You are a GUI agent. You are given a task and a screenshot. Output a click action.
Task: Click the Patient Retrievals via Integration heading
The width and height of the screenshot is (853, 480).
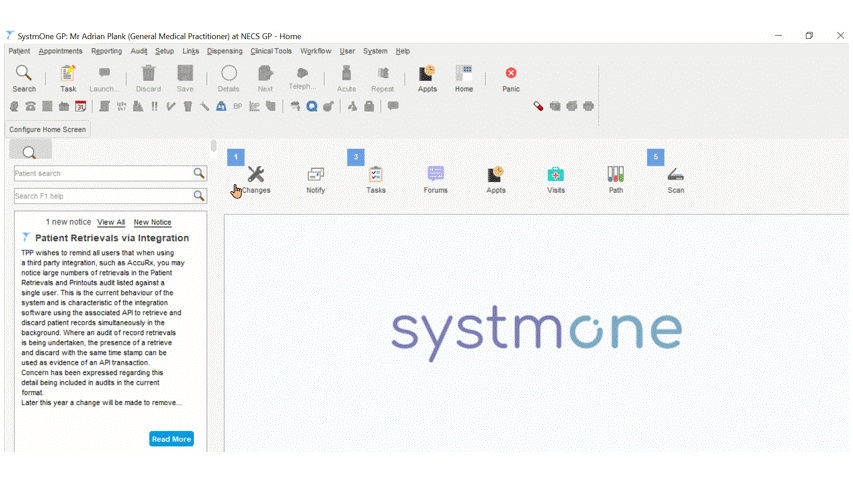[112, 238]
